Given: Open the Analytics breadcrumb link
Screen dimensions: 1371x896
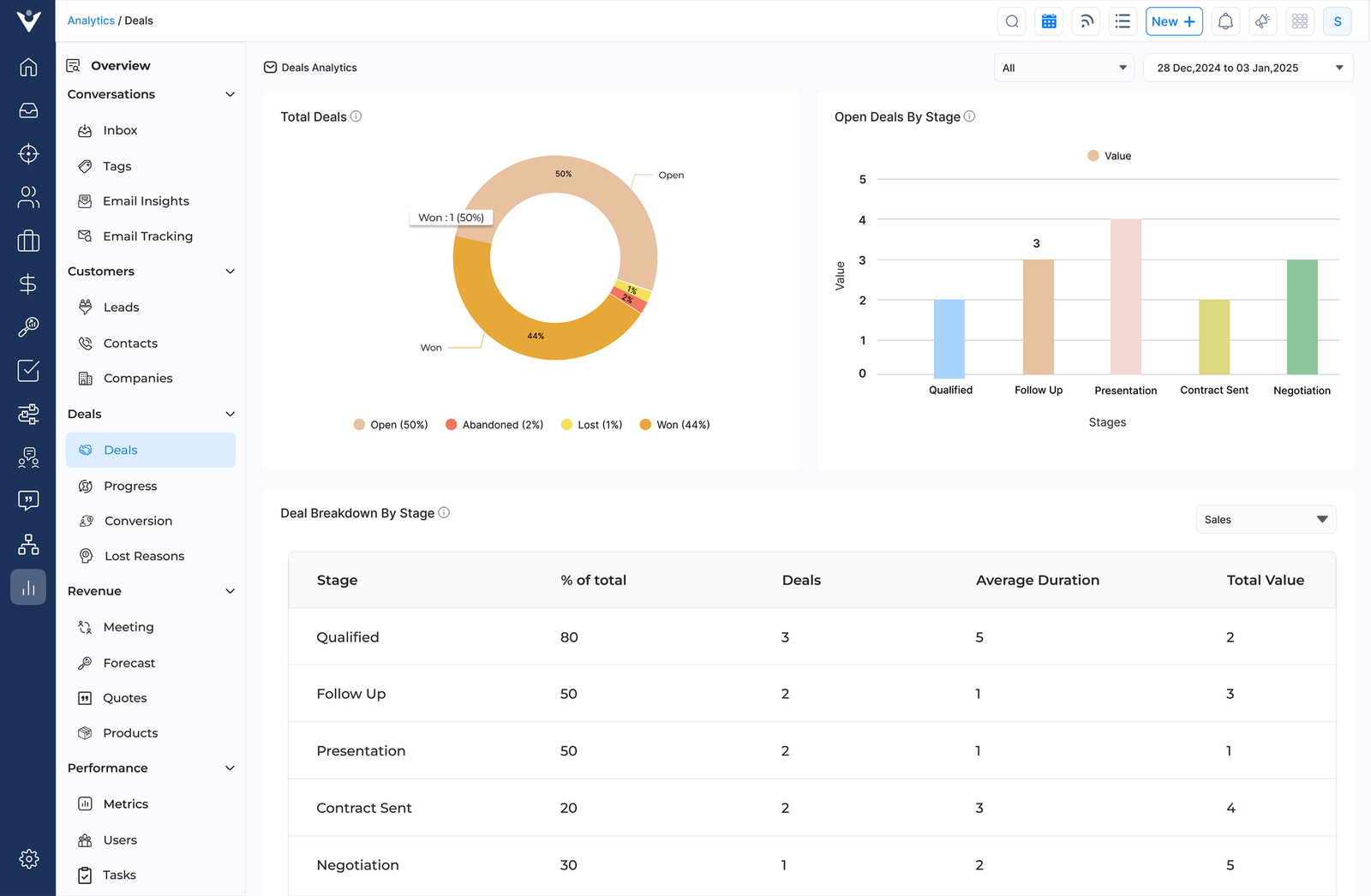Looking at the screenshot, I should pos(91,21).
